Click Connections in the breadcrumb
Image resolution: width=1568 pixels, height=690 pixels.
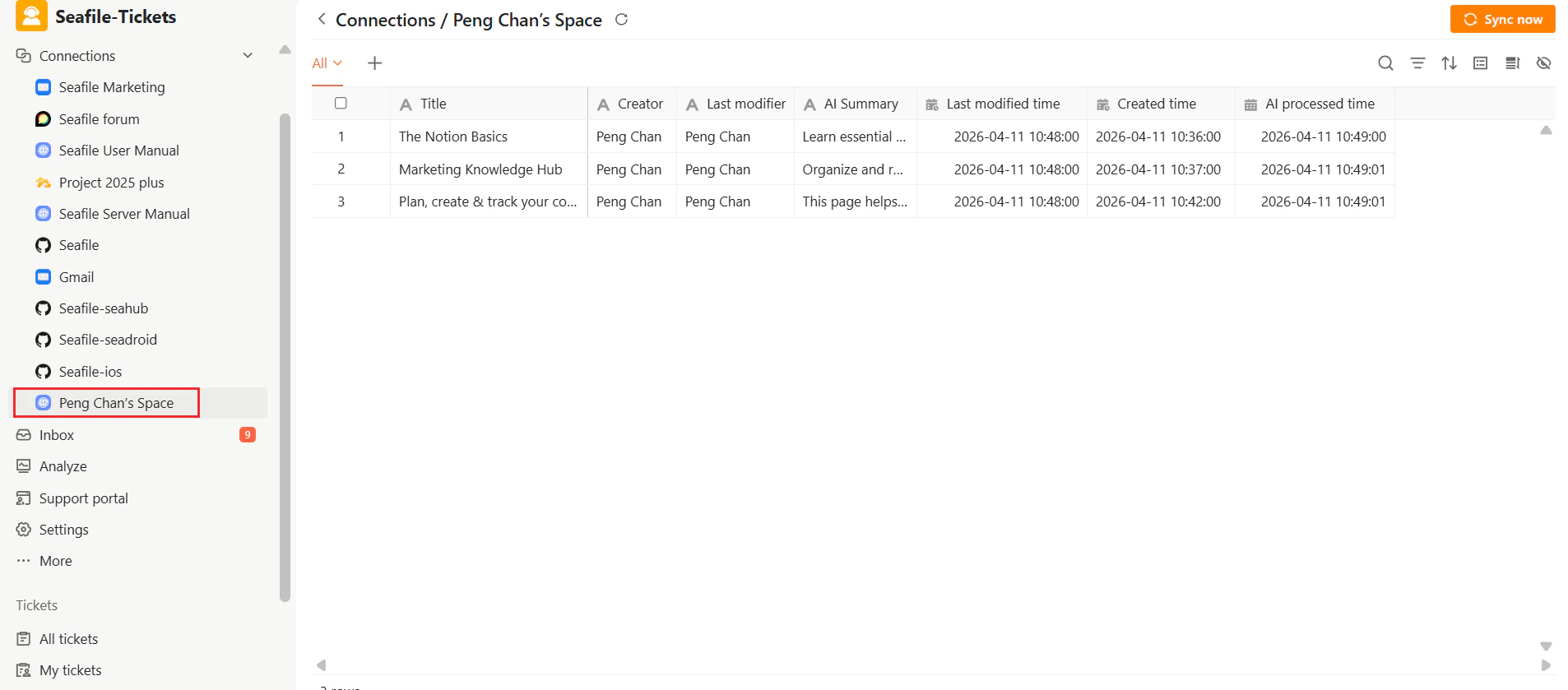(386, 20)
